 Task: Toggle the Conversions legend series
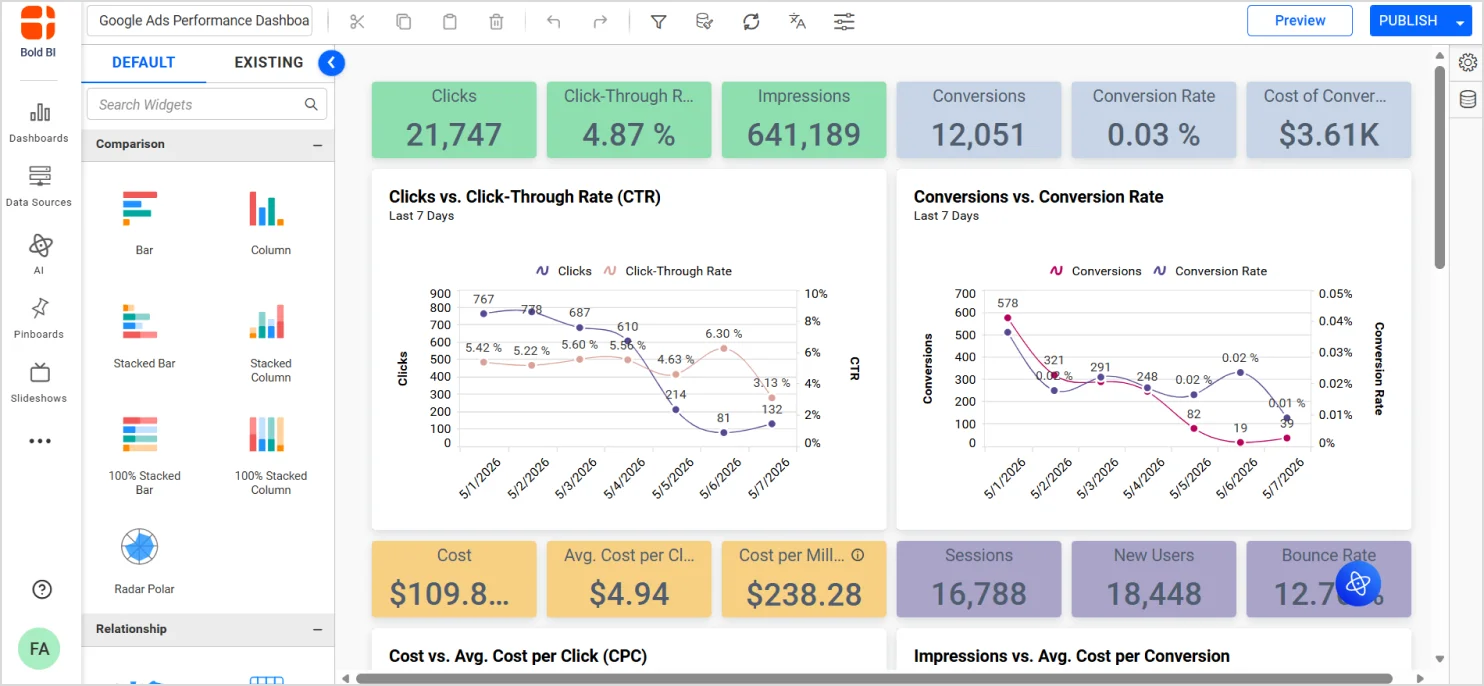point(1095,271)
